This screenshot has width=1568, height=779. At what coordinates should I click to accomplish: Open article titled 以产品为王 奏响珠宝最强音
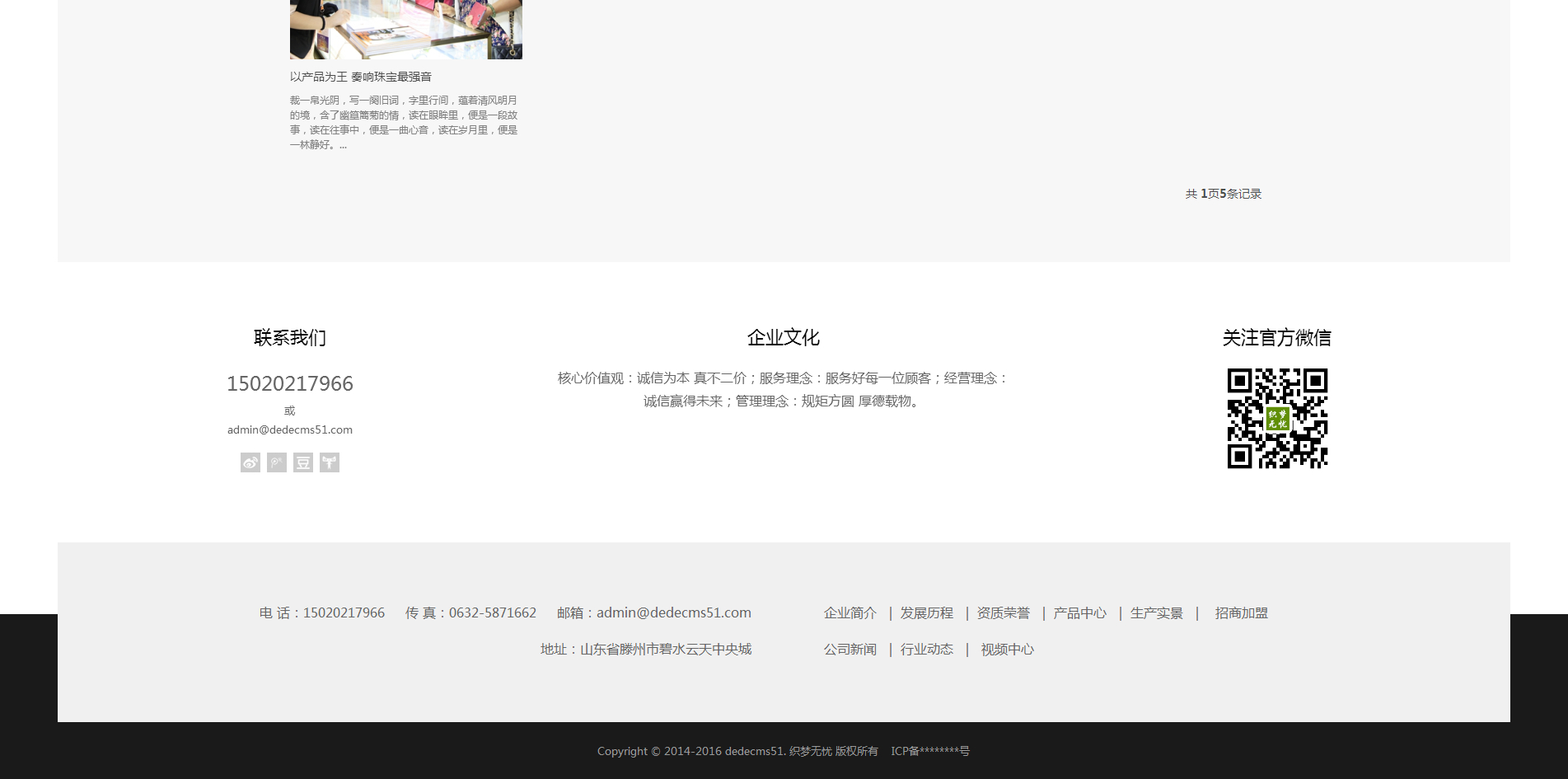click(361, 77)
